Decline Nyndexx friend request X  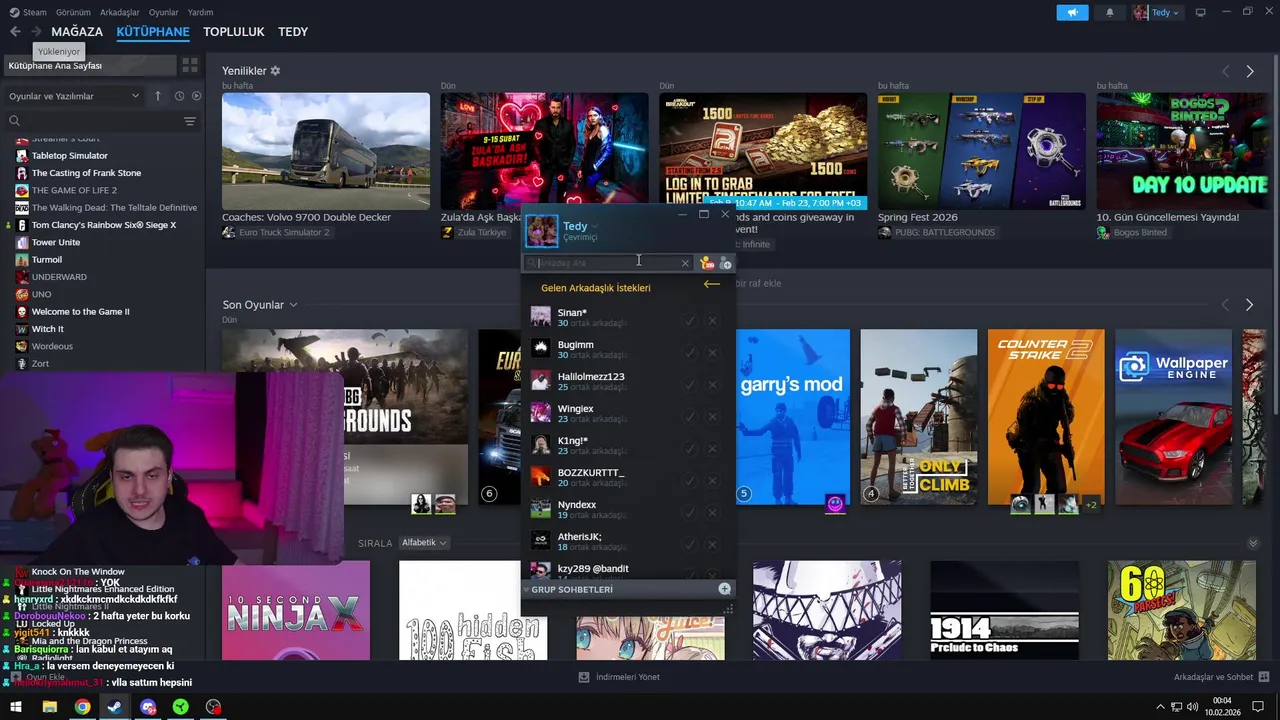(x=712, y=513)
